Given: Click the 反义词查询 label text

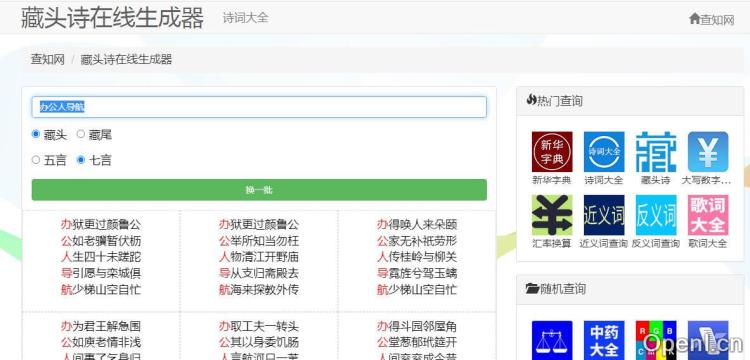Looking at the screenshot, I should pos(656,243).
